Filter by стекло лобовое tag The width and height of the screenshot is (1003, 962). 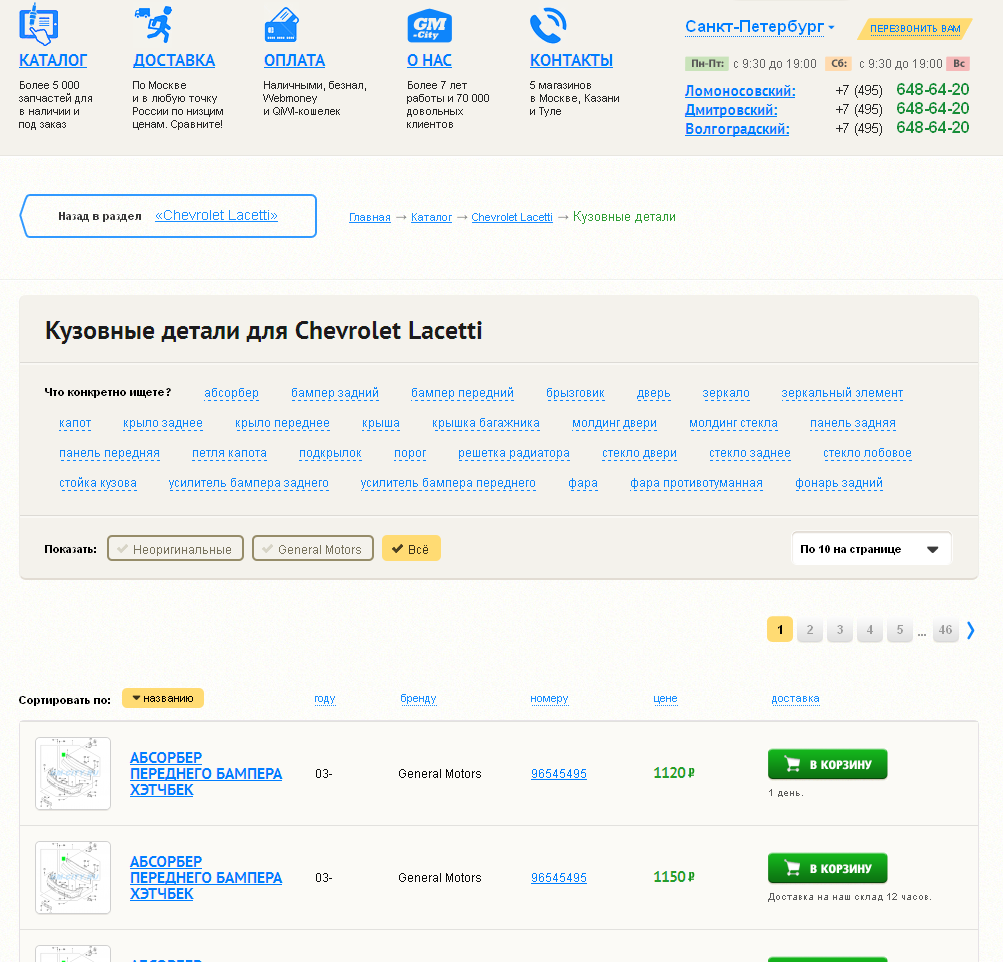coord(867,453)
